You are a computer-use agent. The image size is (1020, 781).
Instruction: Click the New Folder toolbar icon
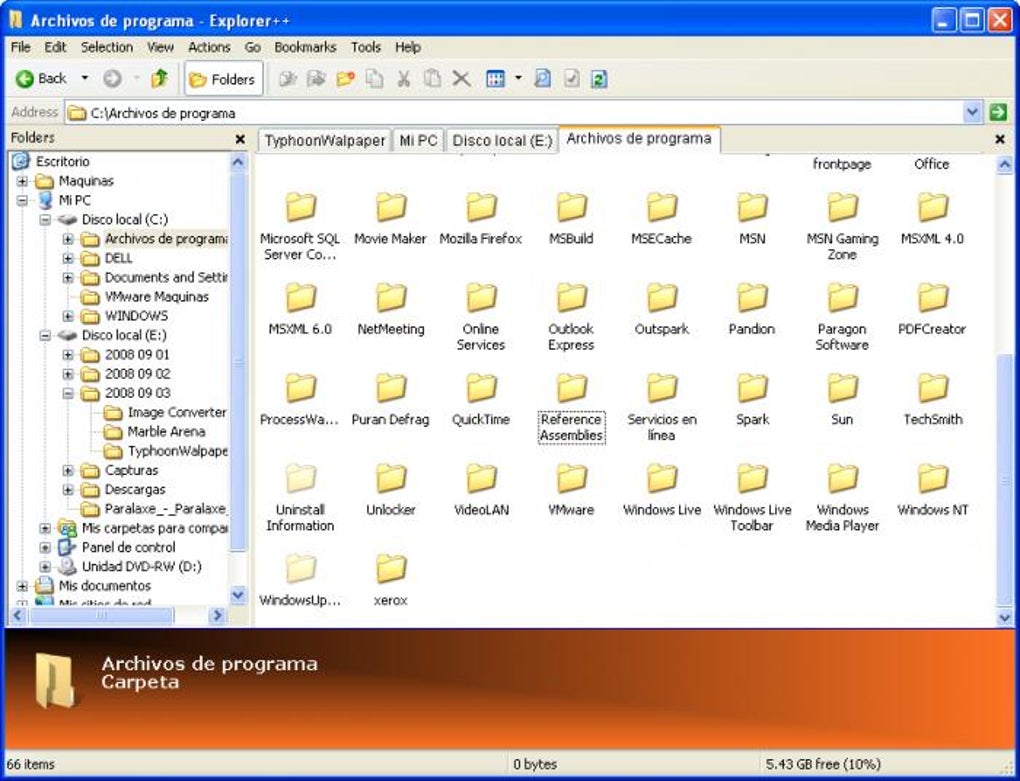point(345,79)
